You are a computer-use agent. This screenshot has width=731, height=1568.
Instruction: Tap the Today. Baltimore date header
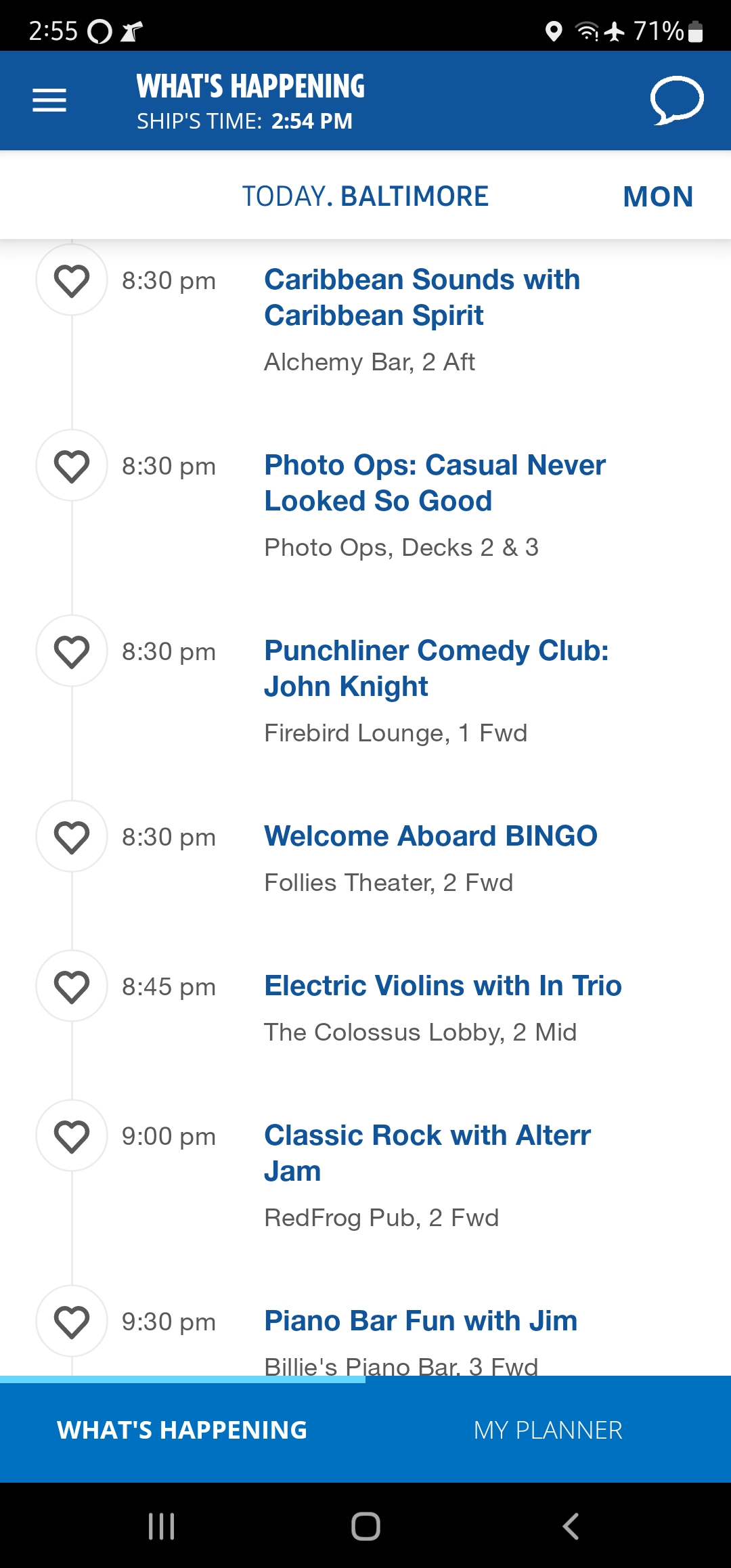click(365, 196)
